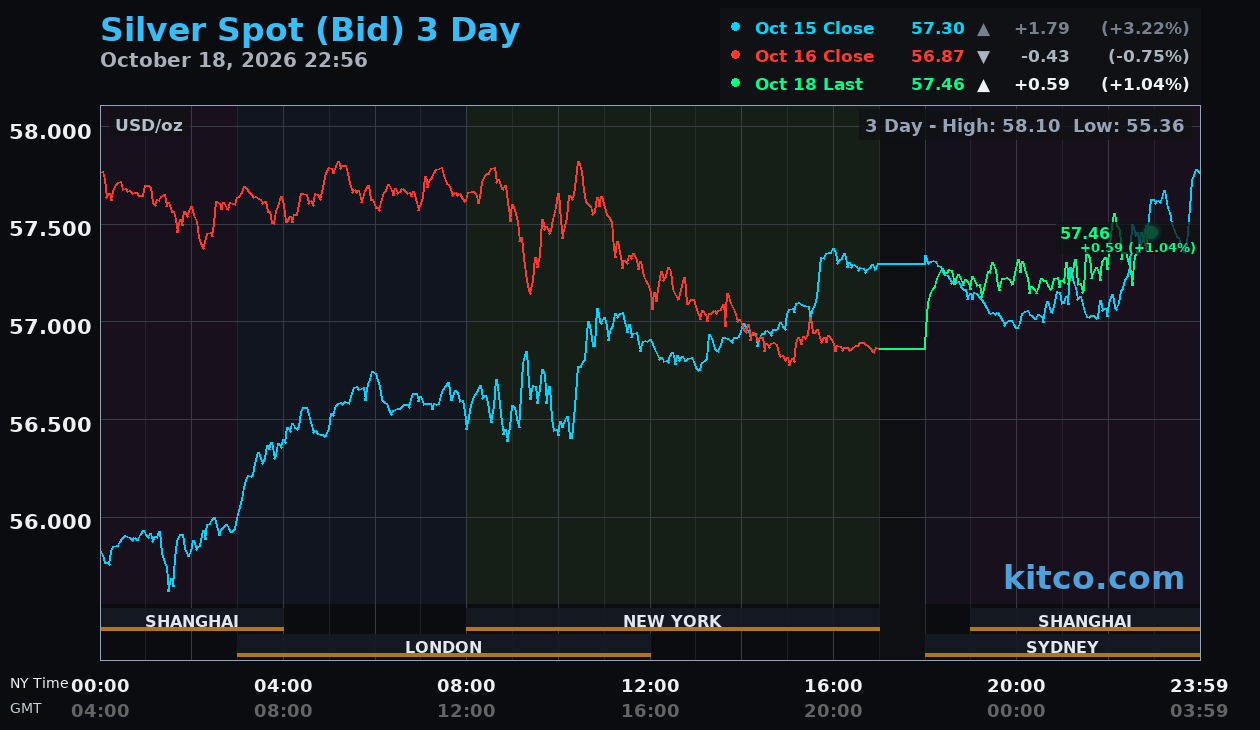This screenshot has width=1260, height=730.
Task: Click the '(+3.22%)' percent change
Action: 1145,29
